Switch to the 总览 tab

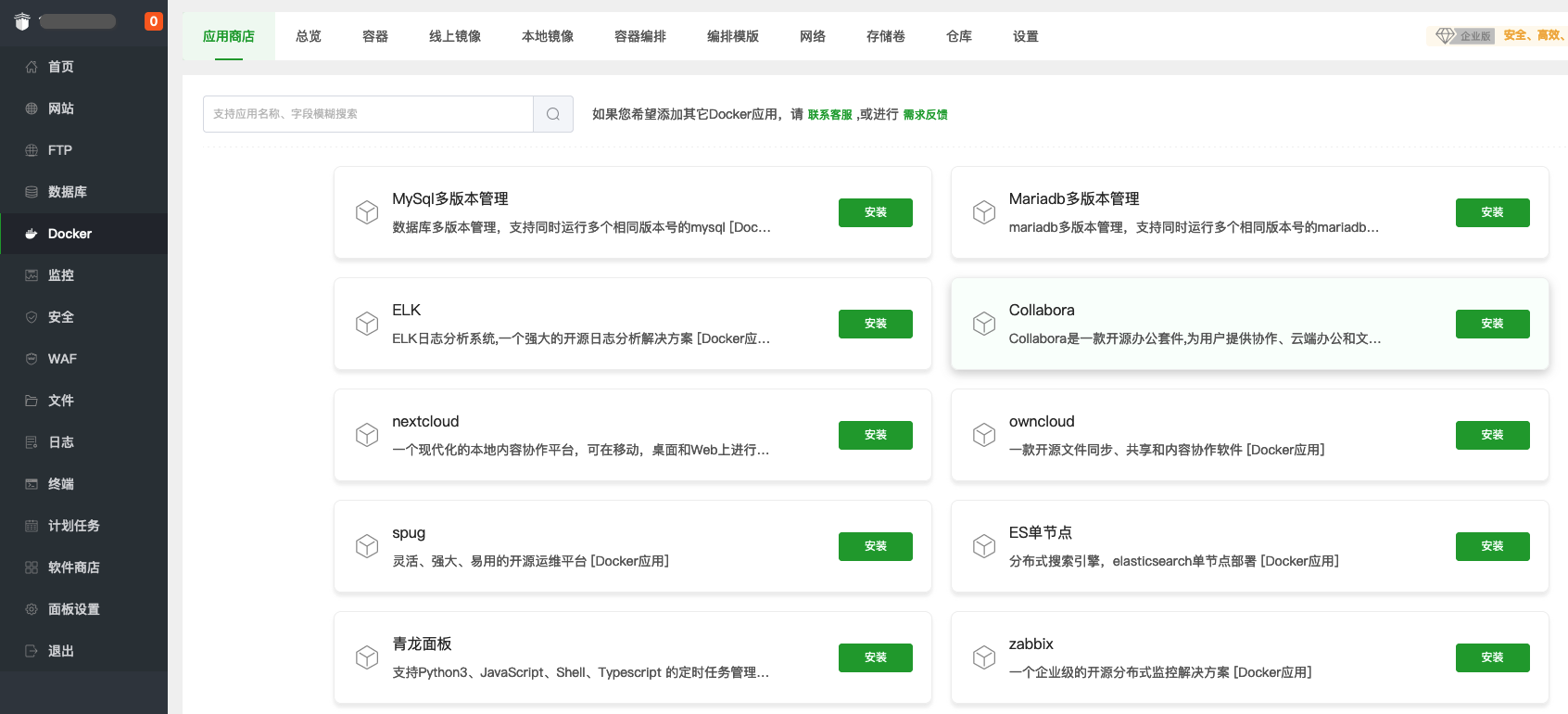(309, 36)
